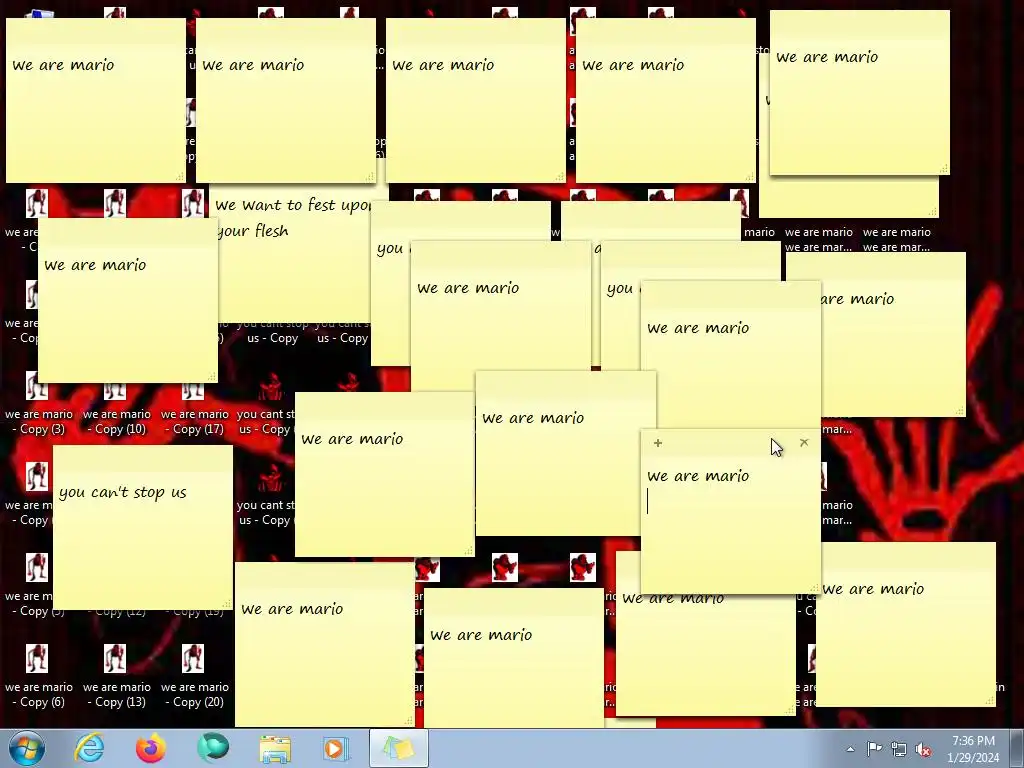Select 'we are mario - Copy (20)' desktop file

click(x=195, y=678)
